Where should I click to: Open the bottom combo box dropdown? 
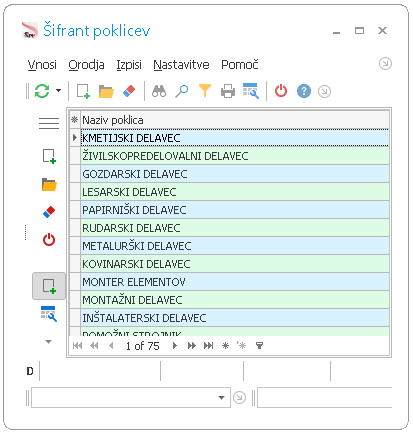tap(221, 397)
